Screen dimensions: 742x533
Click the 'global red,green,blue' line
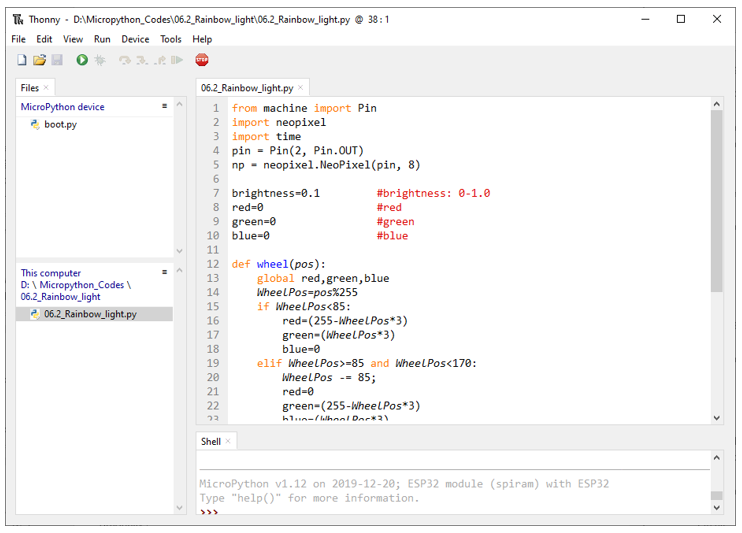click(323, 279)
